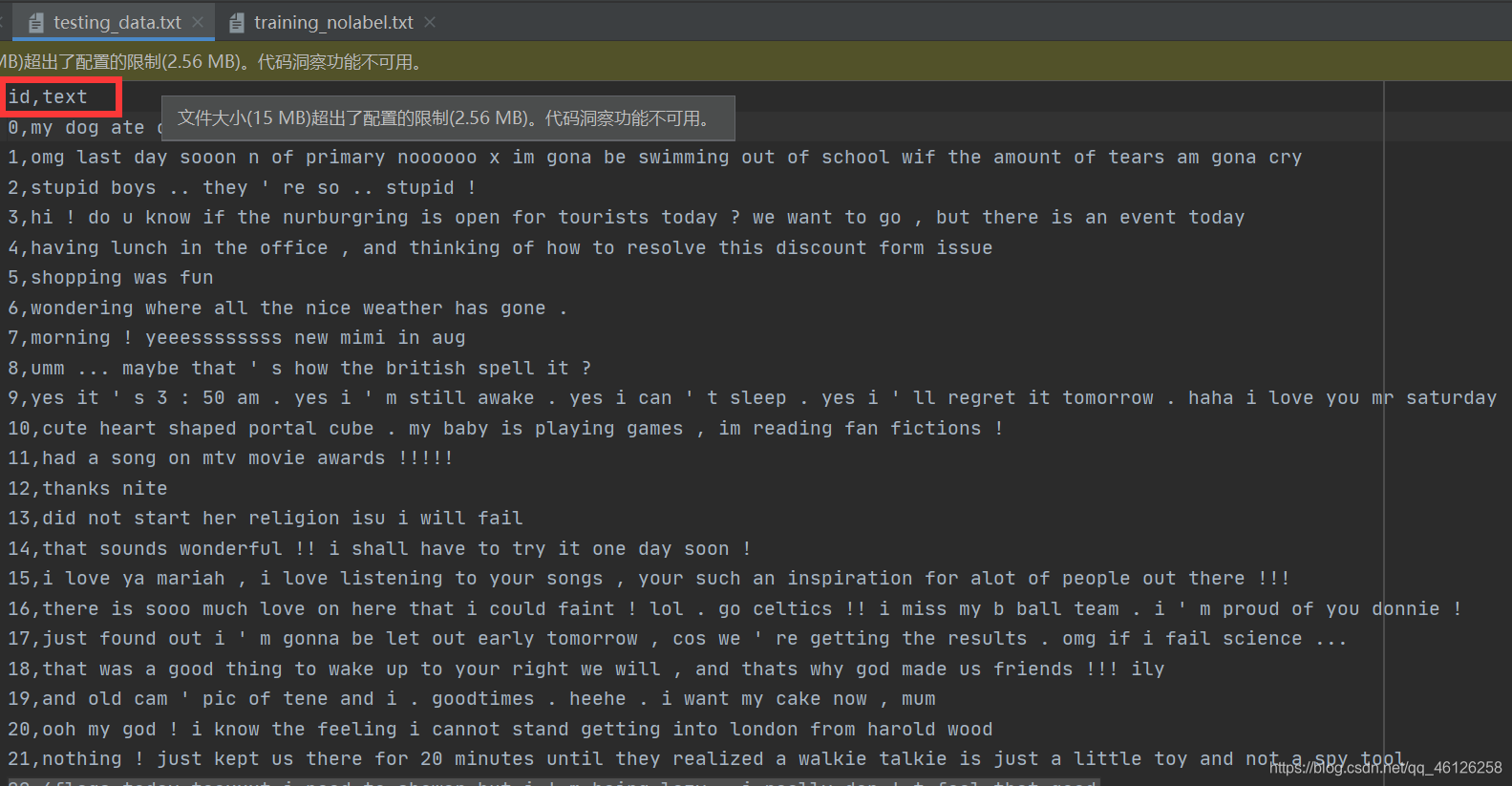The image size is (1512, 786).
Task: Click line 20,ooh my god text
Action: pos(500,729)
